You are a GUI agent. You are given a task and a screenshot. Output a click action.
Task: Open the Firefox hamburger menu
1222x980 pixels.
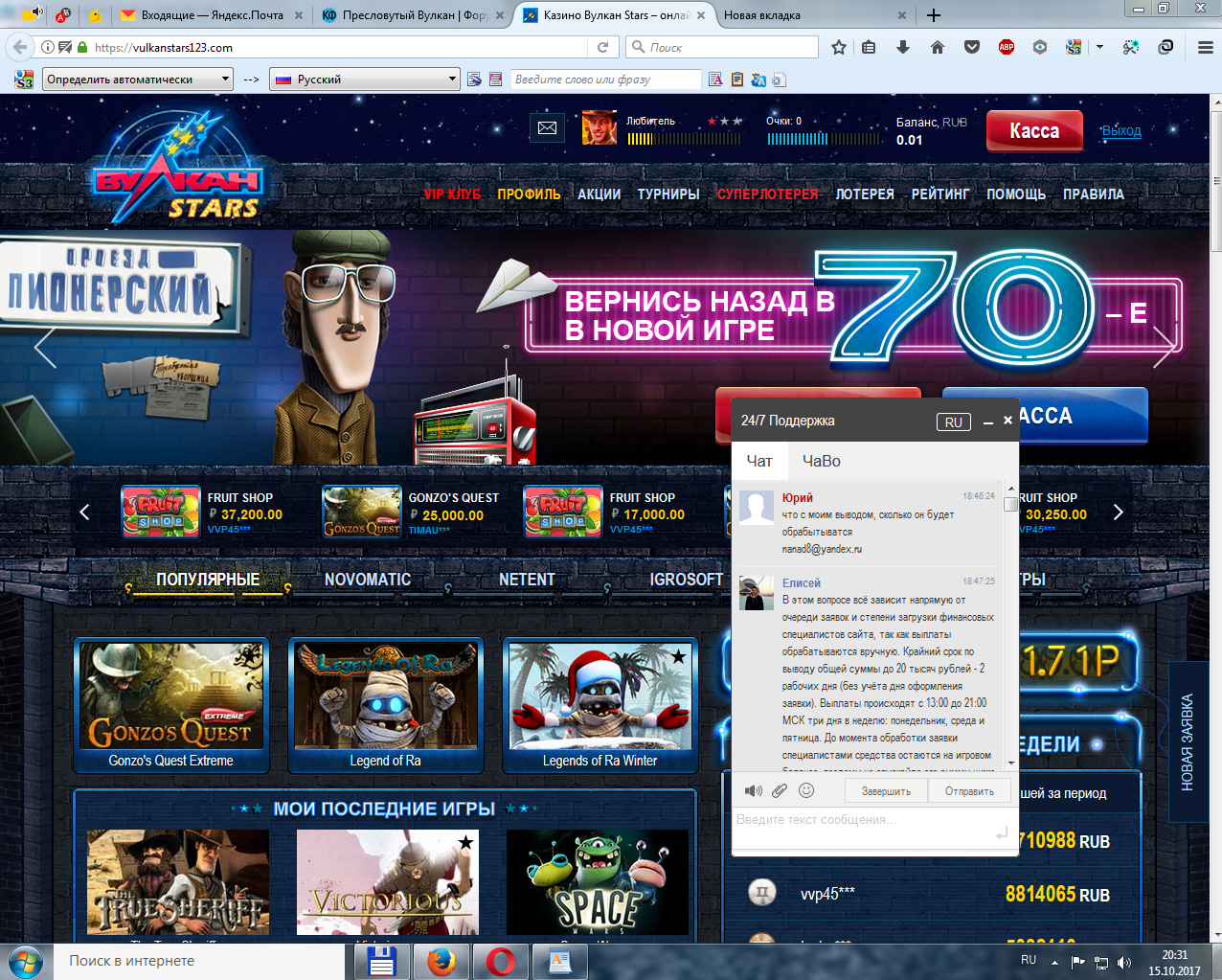point(1206,47)
